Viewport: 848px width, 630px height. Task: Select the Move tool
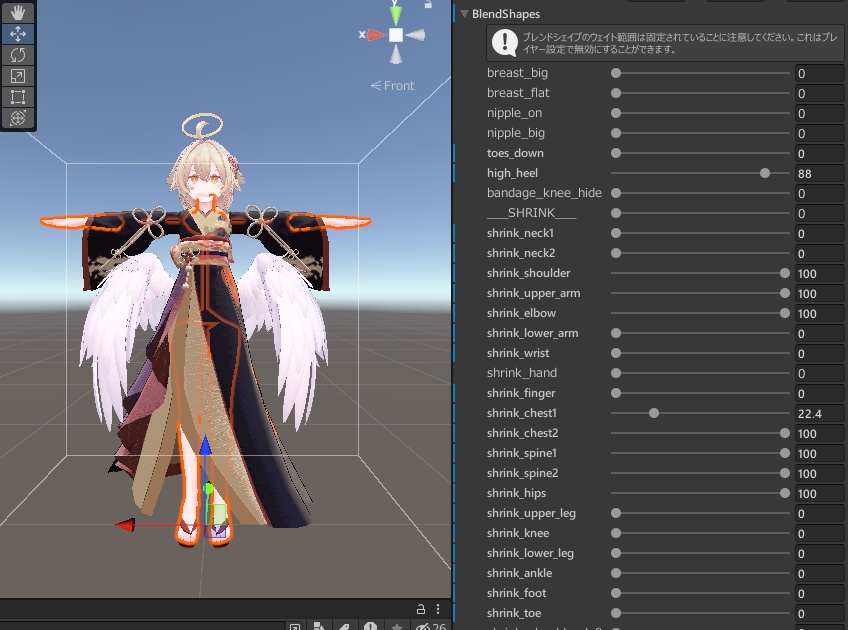click(18, 34)
